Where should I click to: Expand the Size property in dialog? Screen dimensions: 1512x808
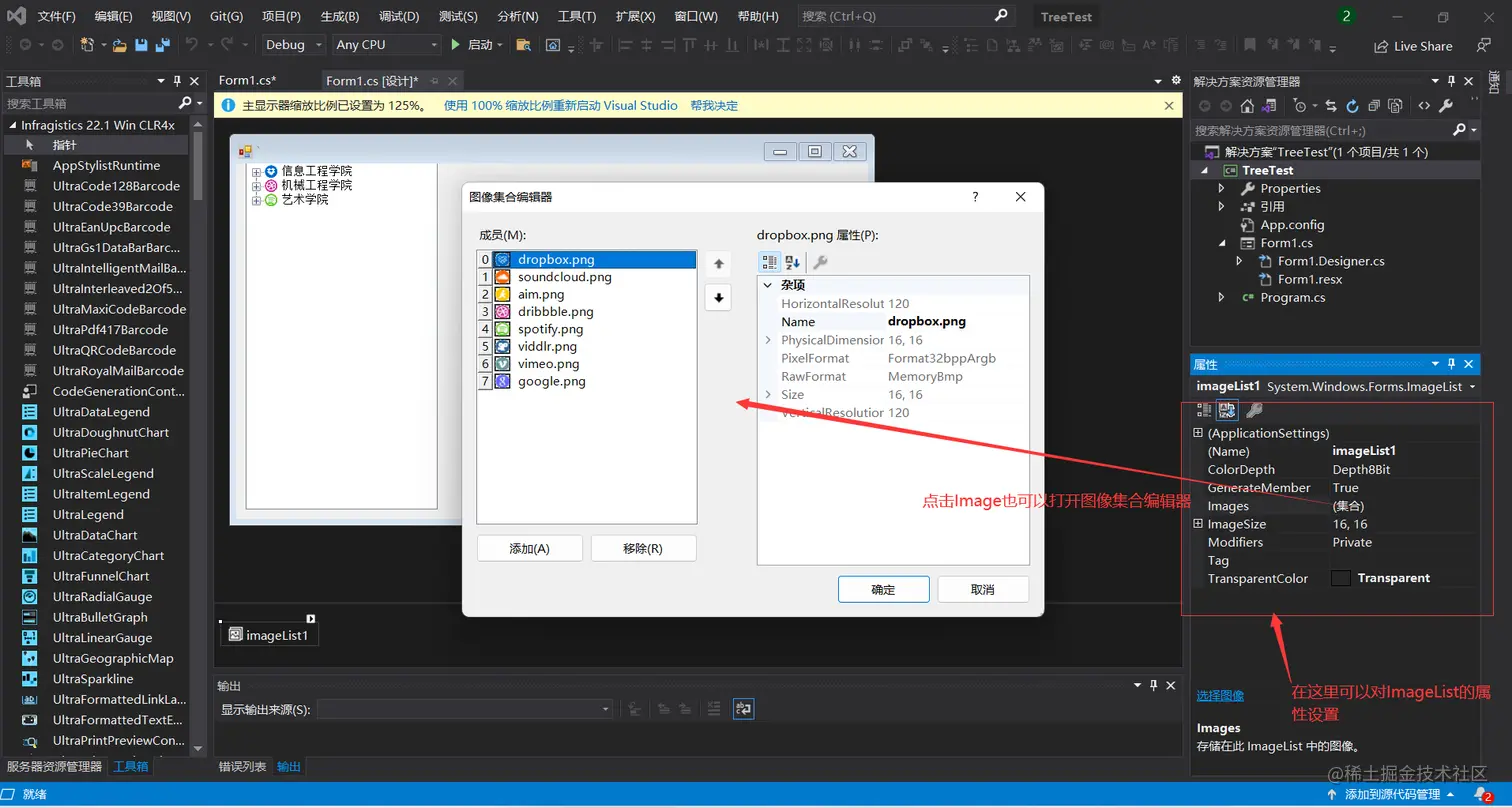point(768,395)
